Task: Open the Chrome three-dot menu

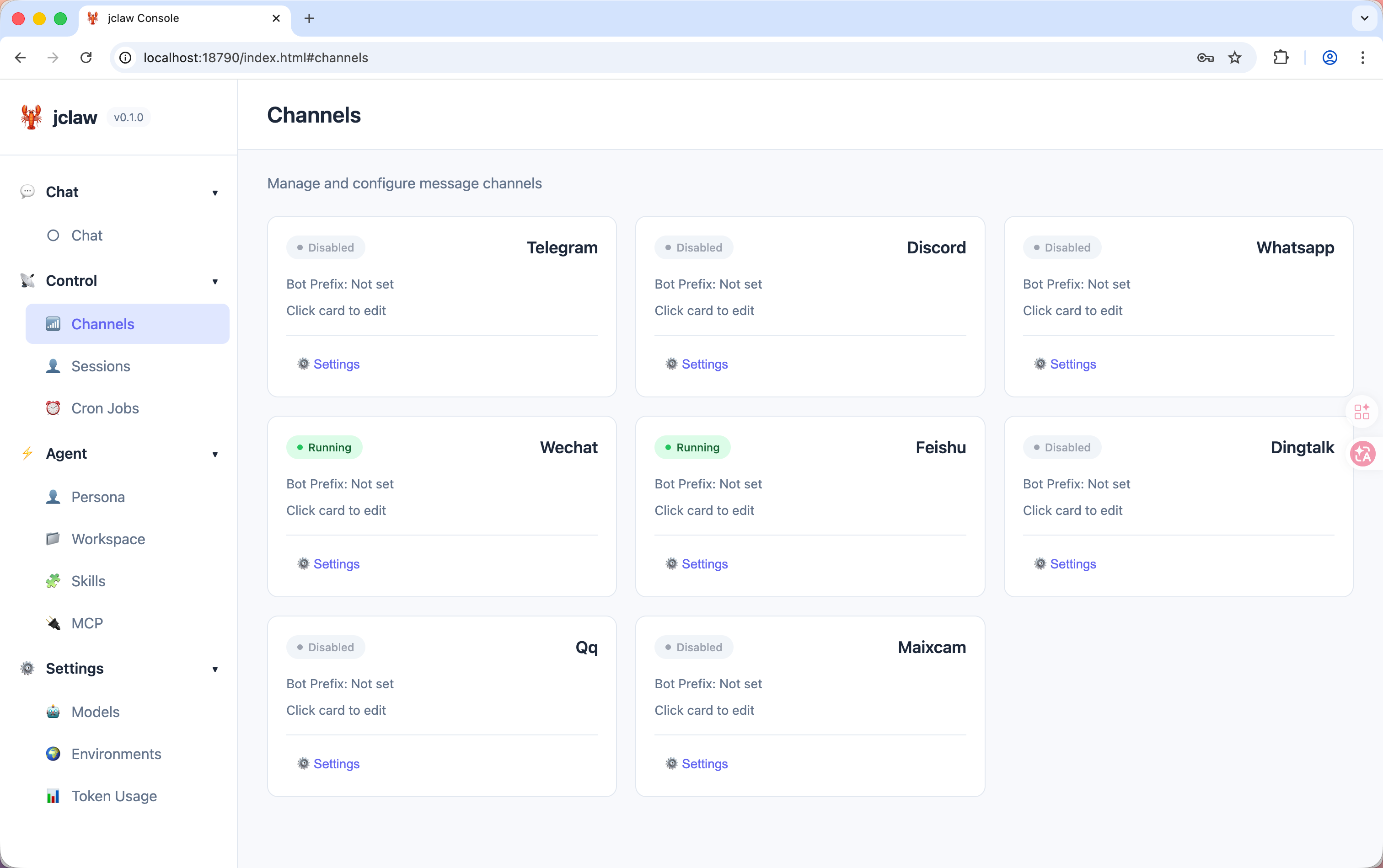Action: click(x=1362, y=58)
